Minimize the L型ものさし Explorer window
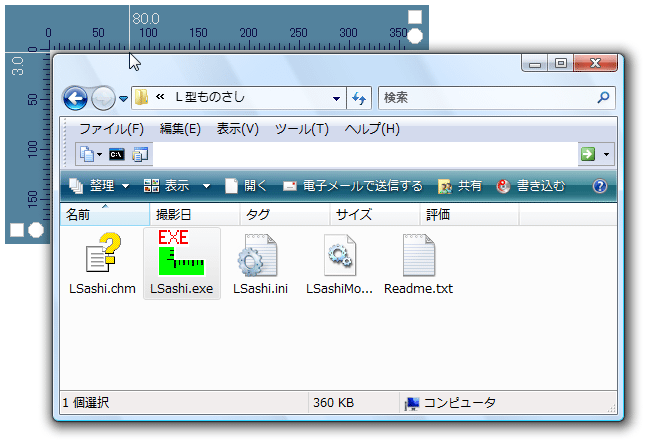This screenshot has width=645, height=441. pos(534,63)
